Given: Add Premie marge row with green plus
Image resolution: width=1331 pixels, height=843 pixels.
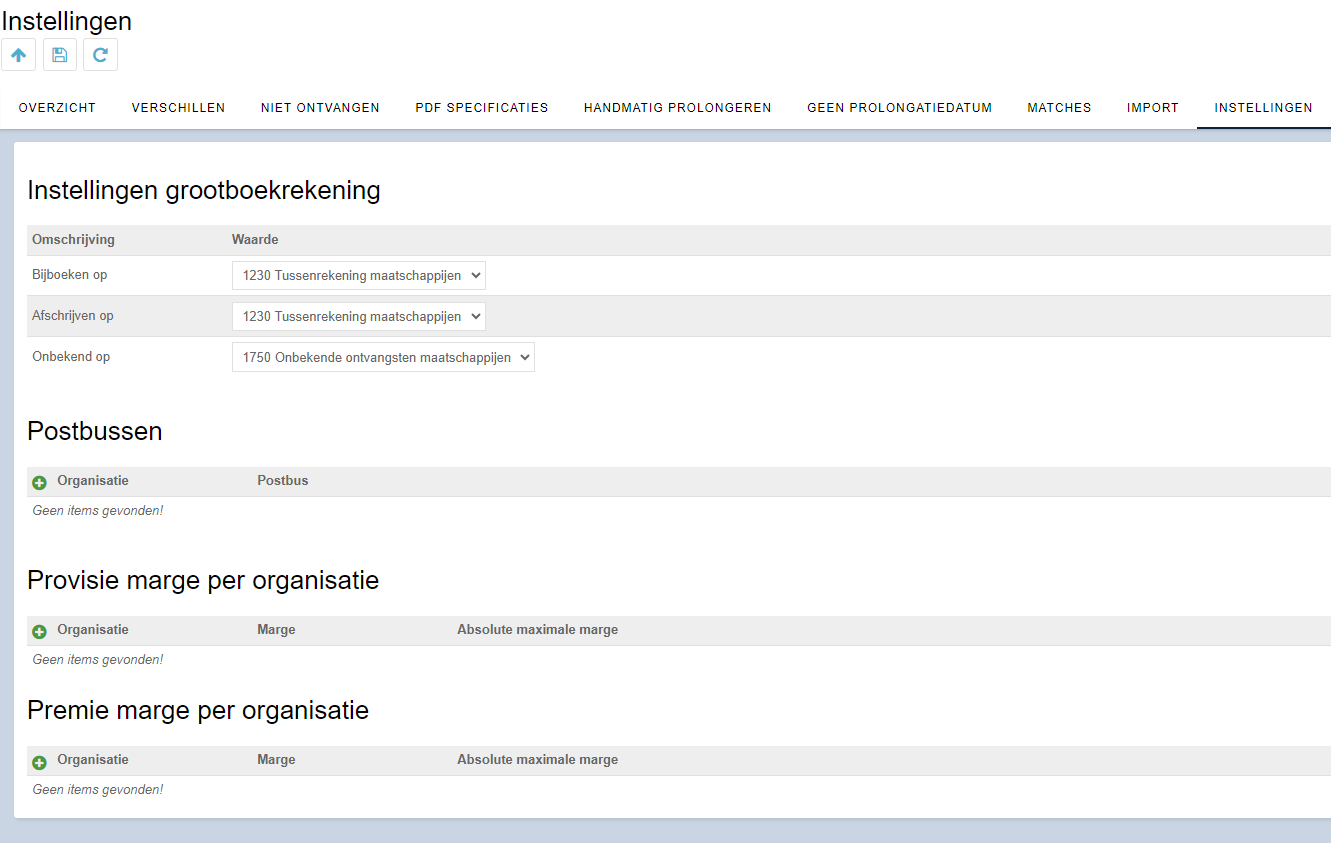Looking at the screenshot, I should (40, 761).
